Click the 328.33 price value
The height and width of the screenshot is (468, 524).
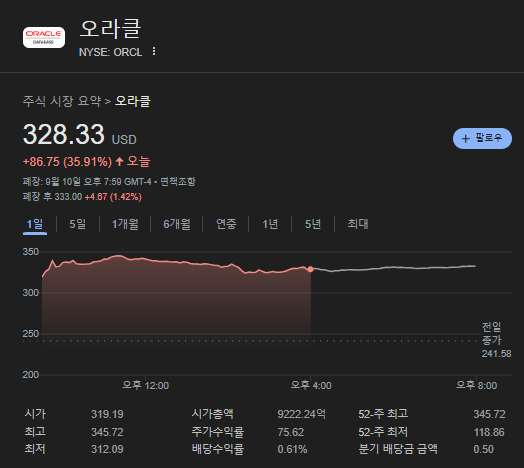click(x=63, y=134)
